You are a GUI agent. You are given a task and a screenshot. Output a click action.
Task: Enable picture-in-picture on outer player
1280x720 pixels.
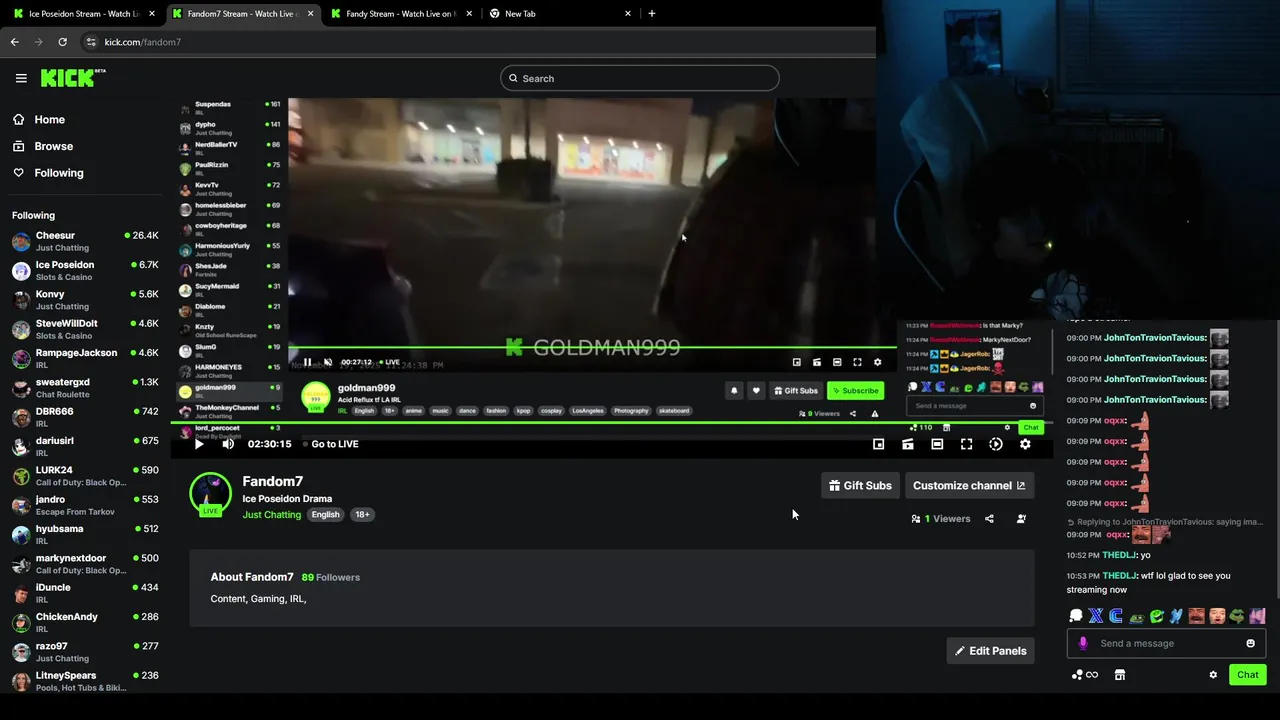coord(878,444)
